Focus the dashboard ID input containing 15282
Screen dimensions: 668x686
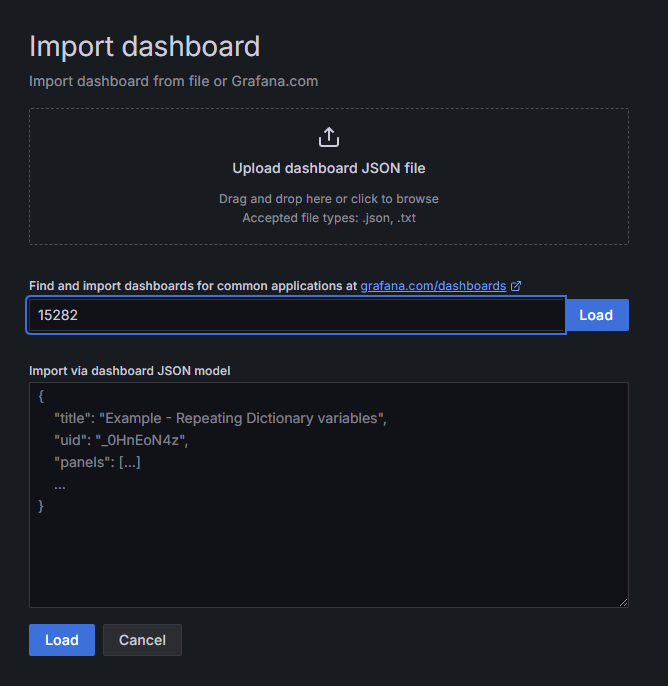(296, 315)
